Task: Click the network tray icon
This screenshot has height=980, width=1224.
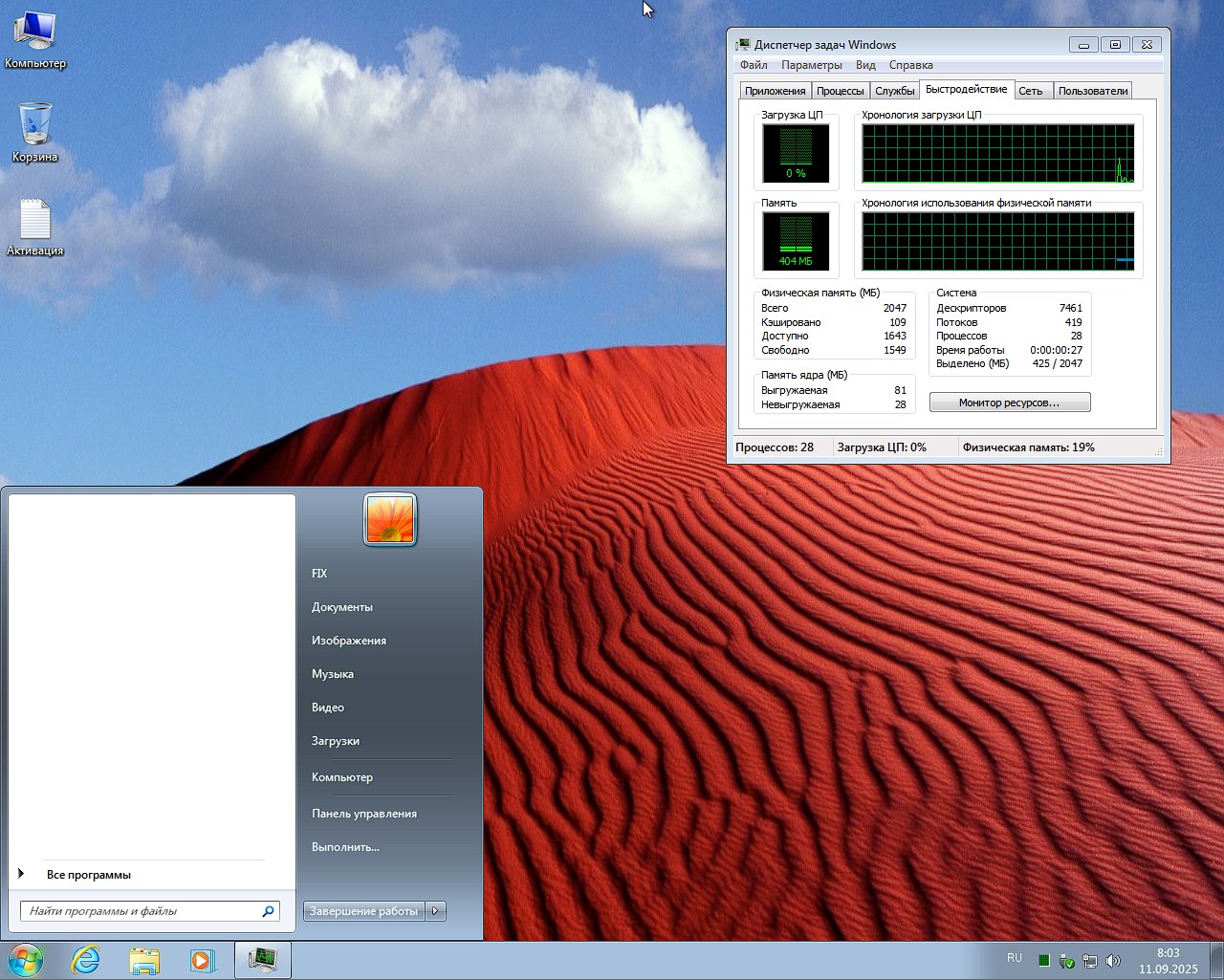Action: [1090, 961]
